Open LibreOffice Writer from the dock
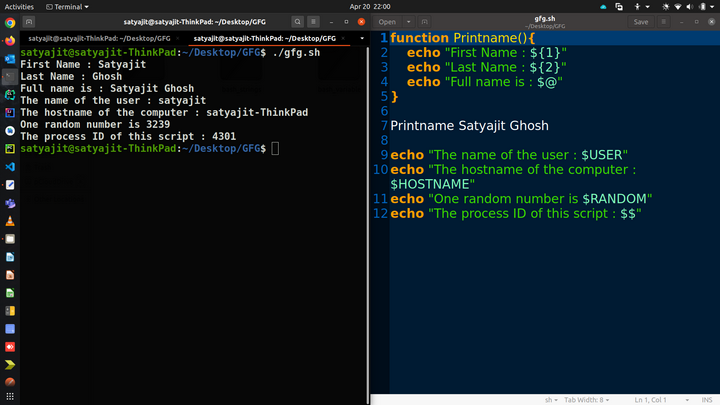 [10, 257]
